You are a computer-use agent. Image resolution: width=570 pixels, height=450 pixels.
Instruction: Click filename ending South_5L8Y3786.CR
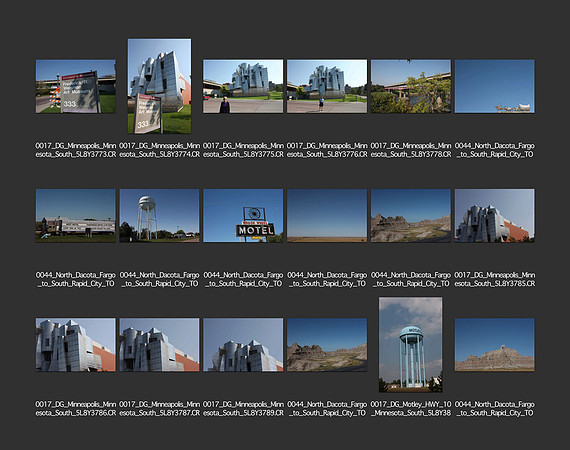click(76, 409)
